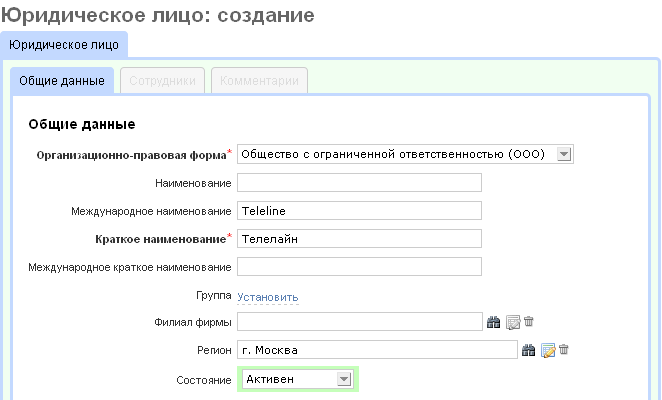Select the Общие данные tab

[62, 81]
